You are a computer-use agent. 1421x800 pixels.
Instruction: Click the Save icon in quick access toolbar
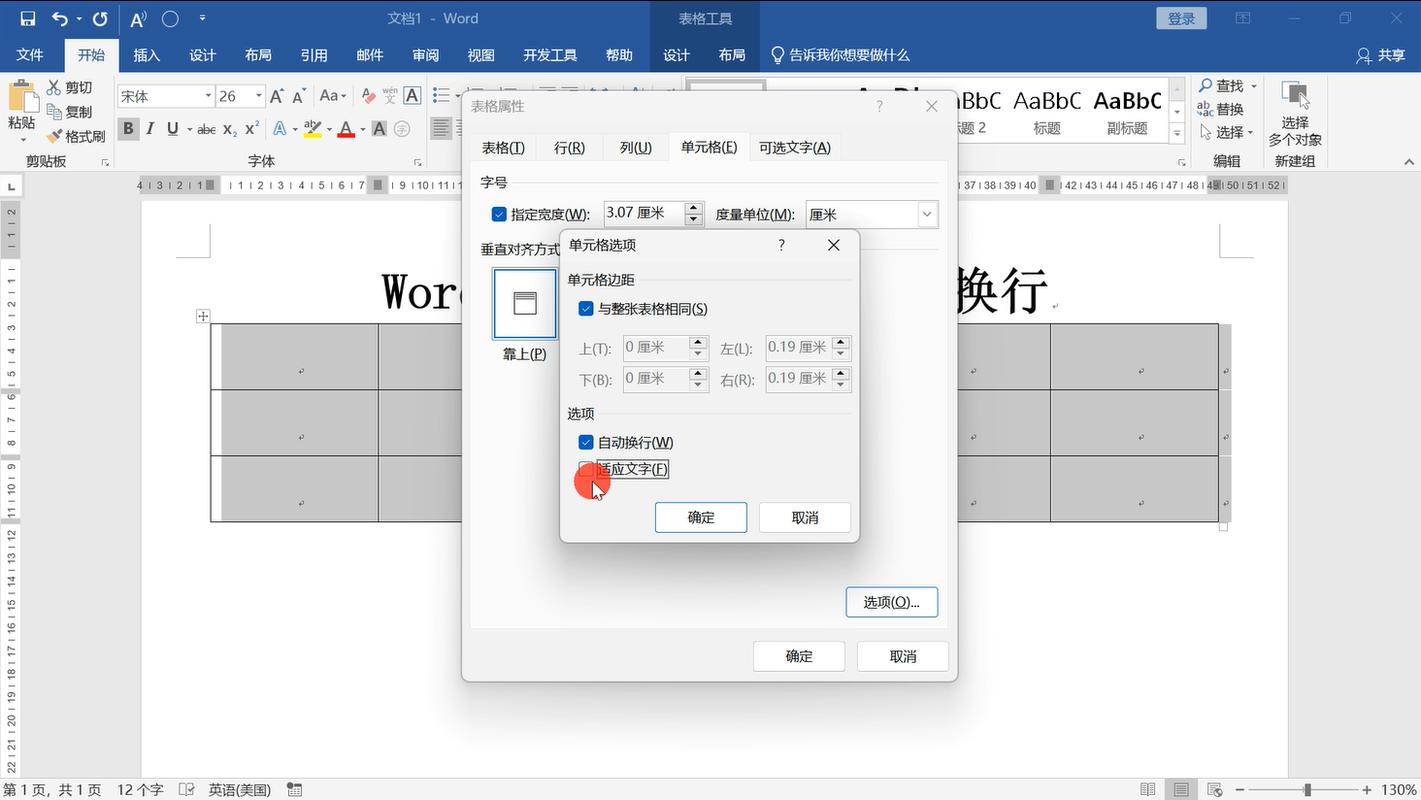tap(28, 19)
